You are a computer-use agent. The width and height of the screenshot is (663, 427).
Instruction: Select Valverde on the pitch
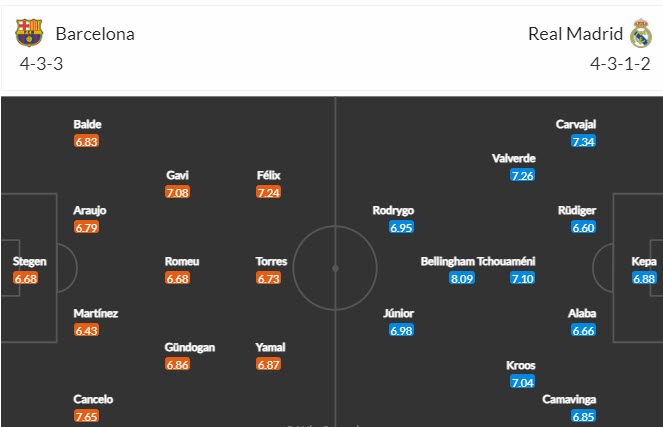pyautogui.click(x=514, y=158)
